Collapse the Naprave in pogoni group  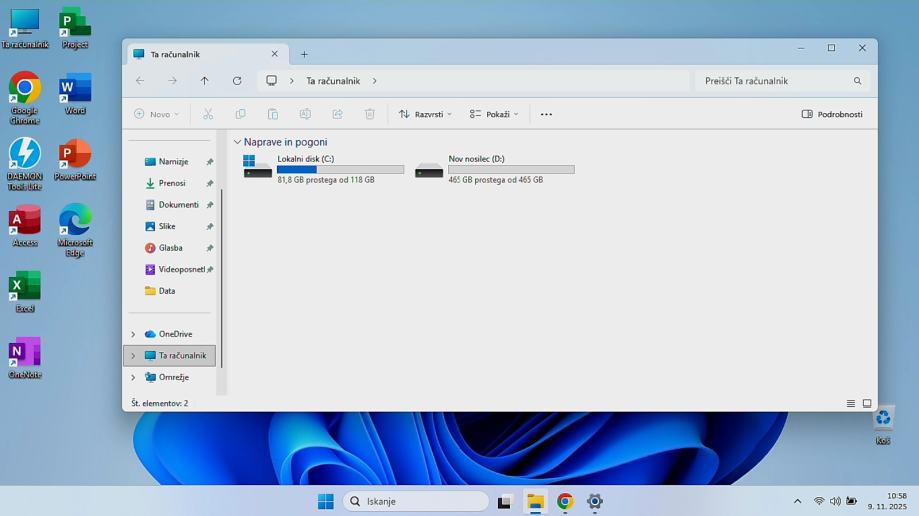click(x=237, y=142)
